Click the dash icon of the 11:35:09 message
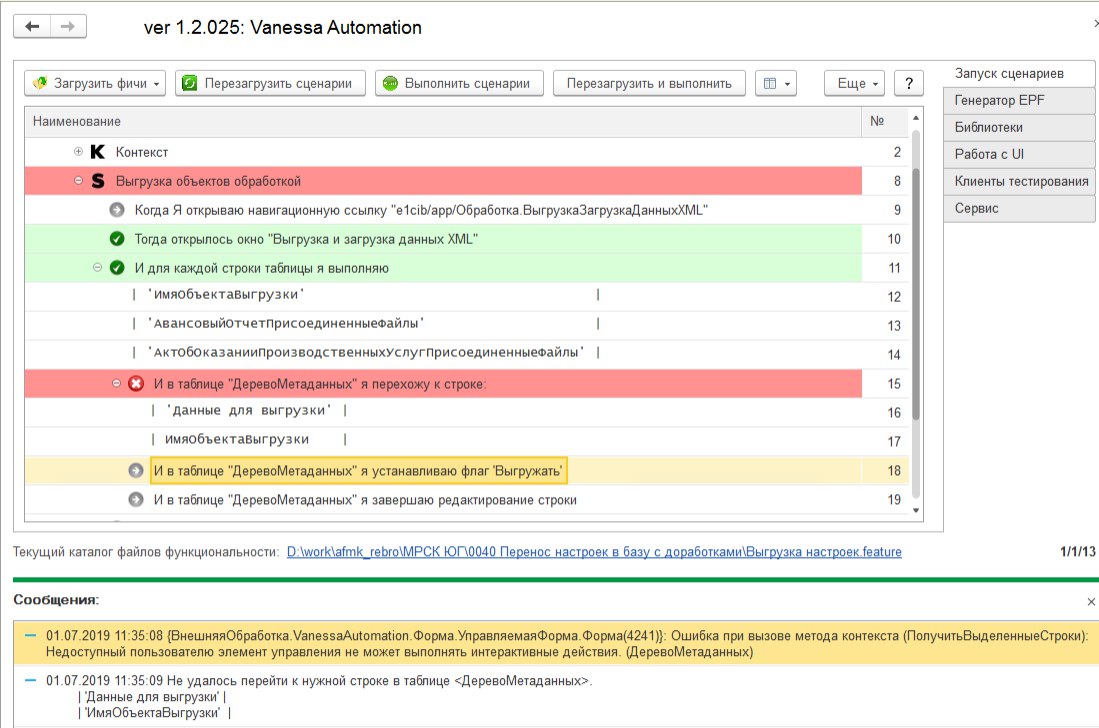Screen dimensions: 1099x728 (30, 680)
